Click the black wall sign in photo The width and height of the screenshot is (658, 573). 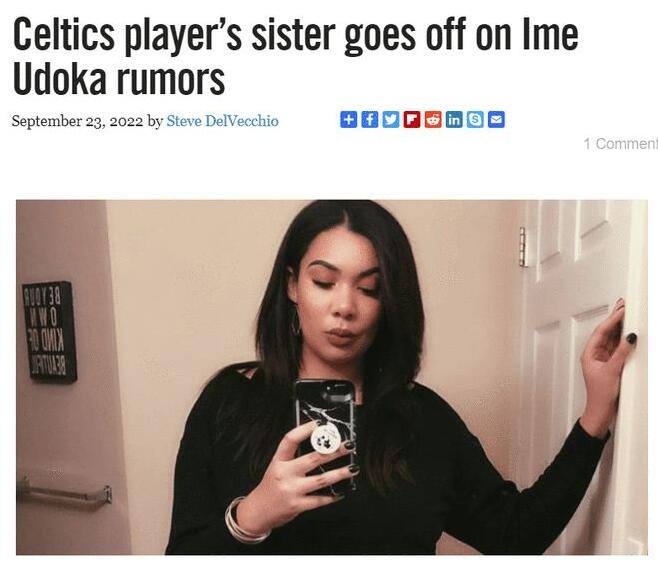pos(50,332)
